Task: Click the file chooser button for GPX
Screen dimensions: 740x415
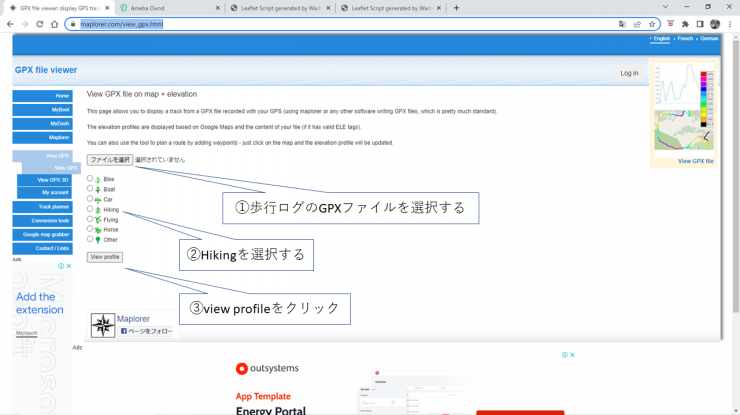Action: 109,159
